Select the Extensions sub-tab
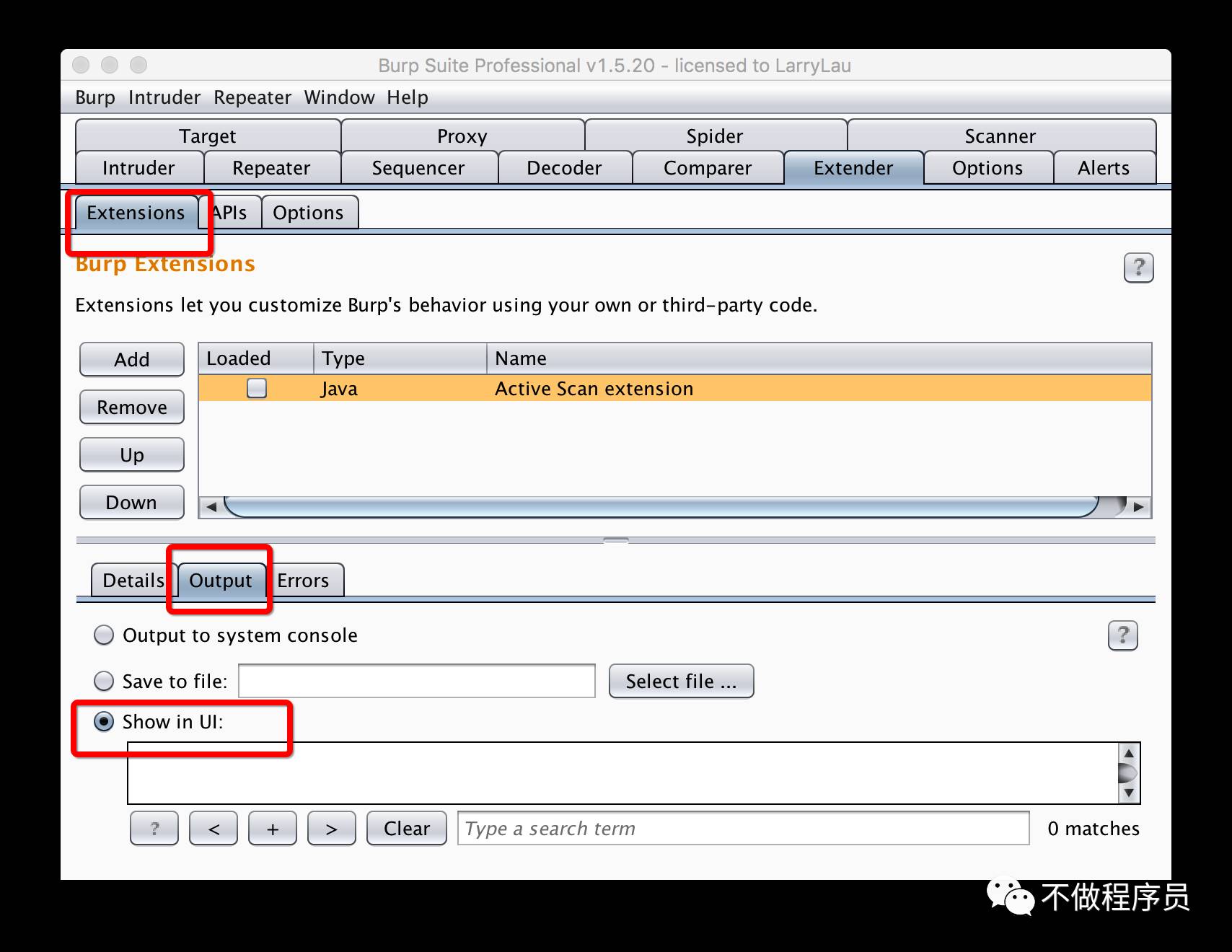Viewport: 1232px width, 952px height. pos(136,213)
